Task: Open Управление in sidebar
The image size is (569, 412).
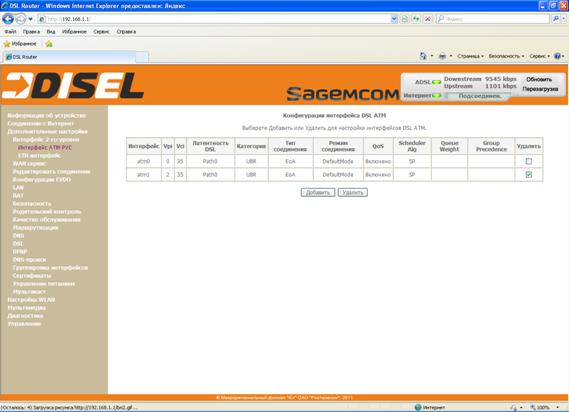Action: [24, 324]
